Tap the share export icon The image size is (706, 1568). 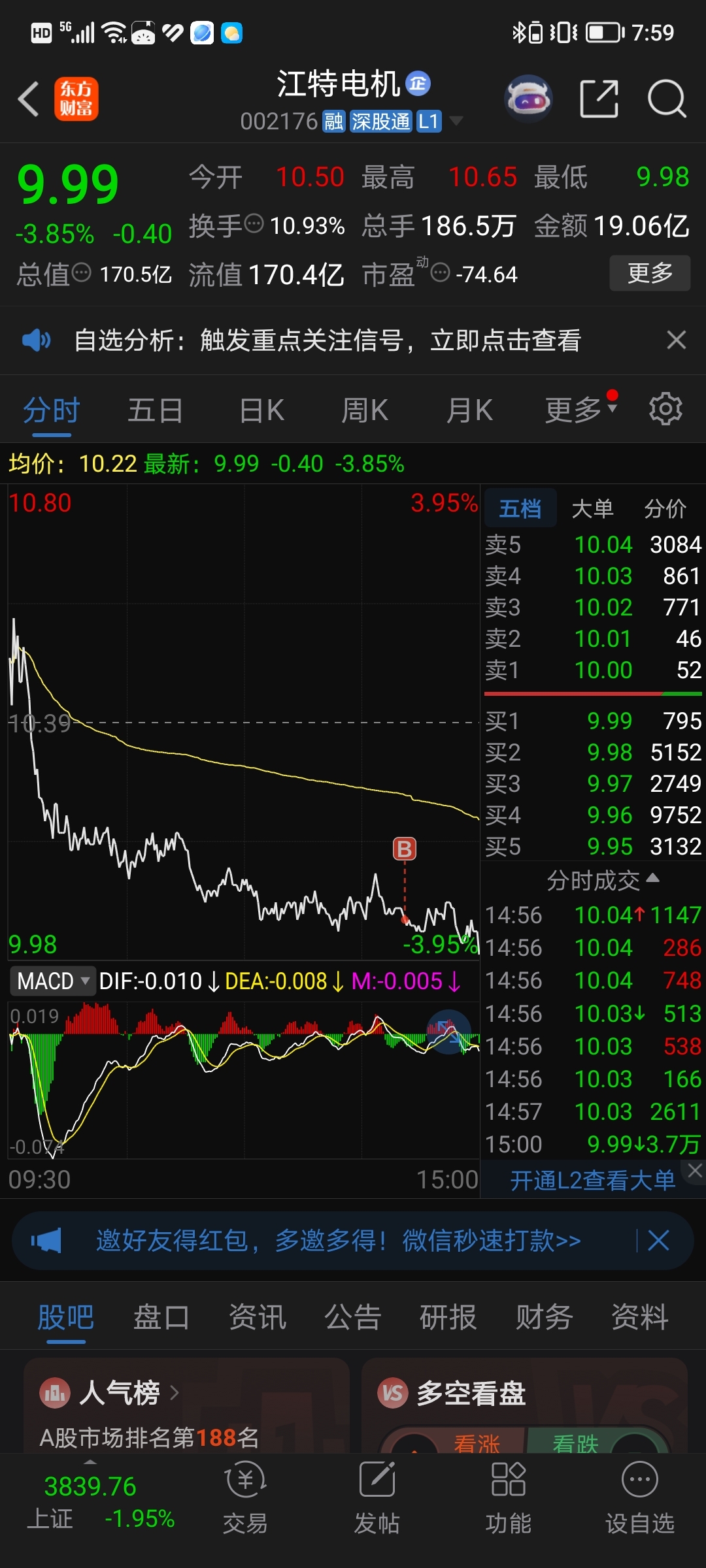click(x=599, y=99)
